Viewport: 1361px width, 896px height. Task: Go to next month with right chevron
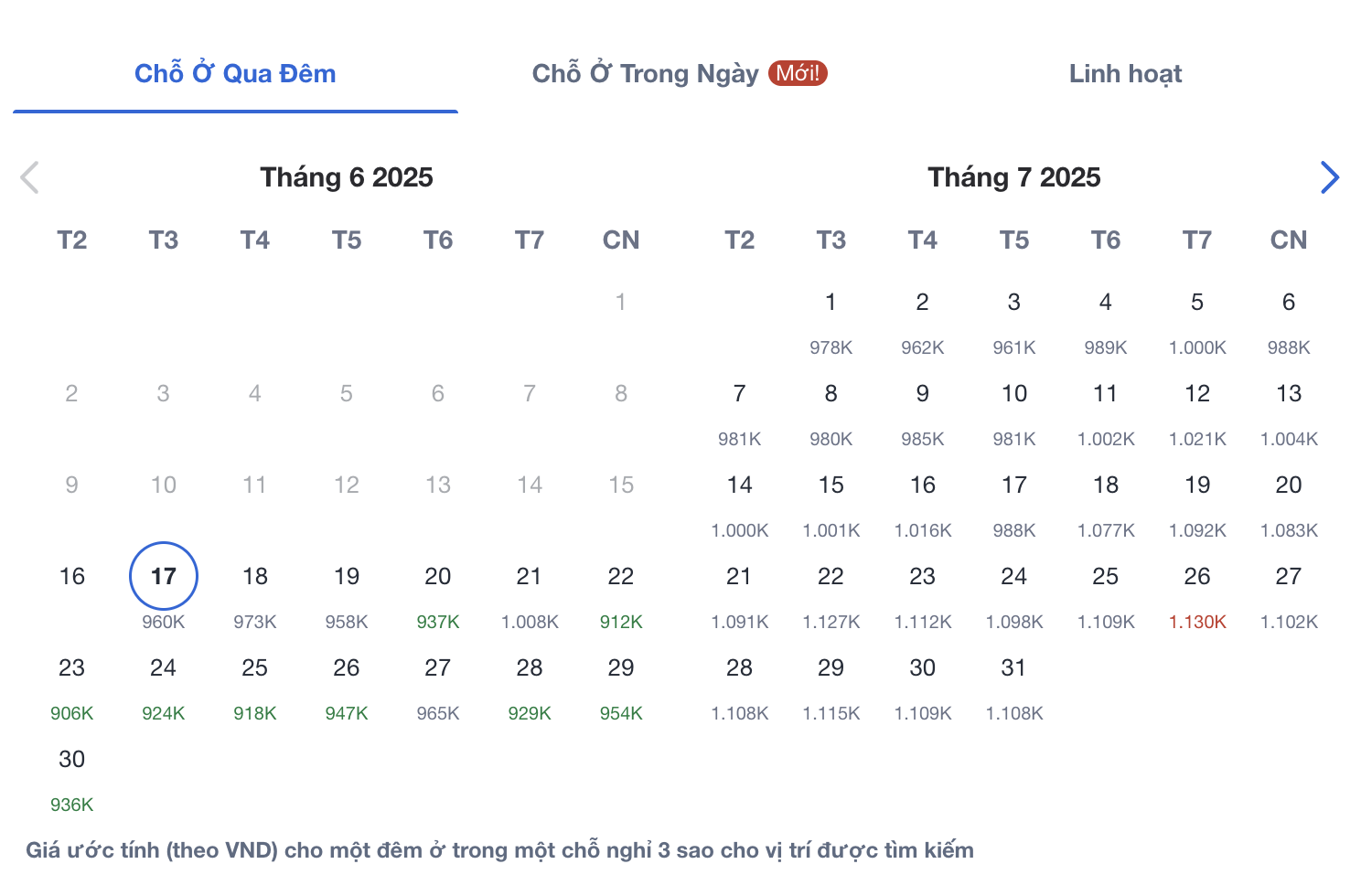(1330, 177)
